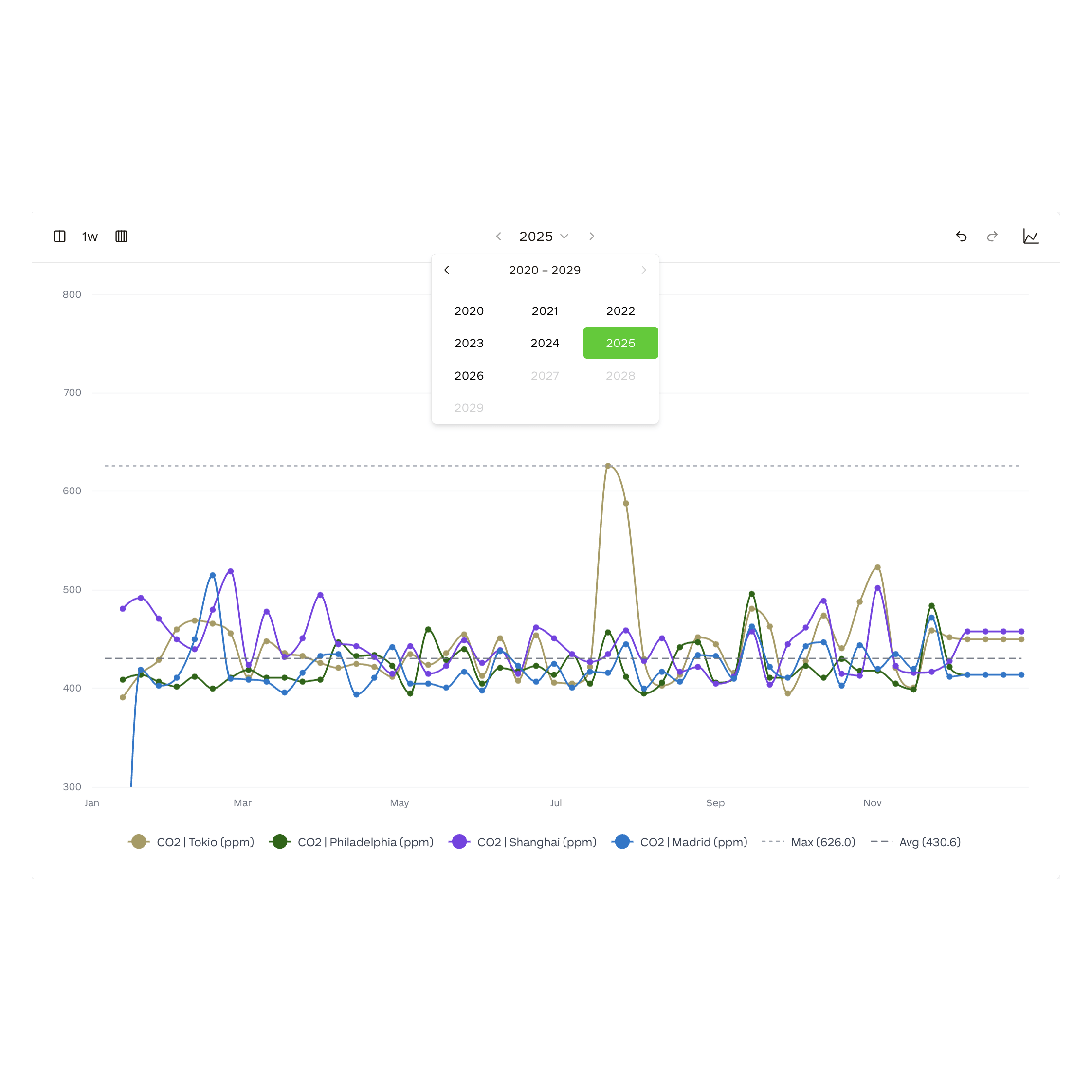The width and height of the screenshot is (1092, 1092).
Task: Click the undo arrow icon
Action: tap(961, 237)
